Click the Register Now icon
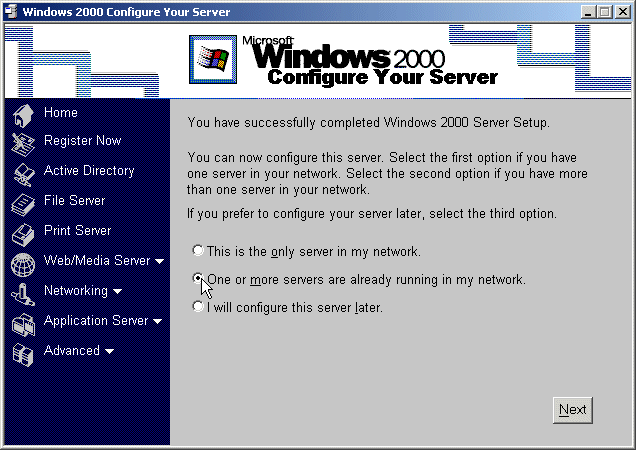Screen dimensions: 636x450 [23, 144]
